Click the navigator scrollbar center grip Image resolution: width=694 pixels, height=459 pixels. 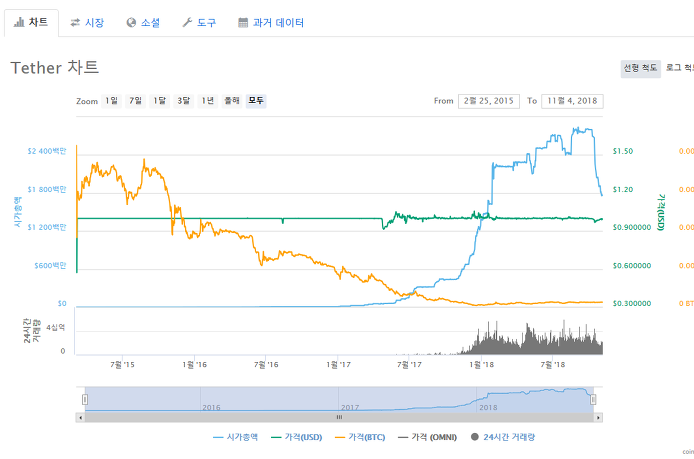point(339,417)
